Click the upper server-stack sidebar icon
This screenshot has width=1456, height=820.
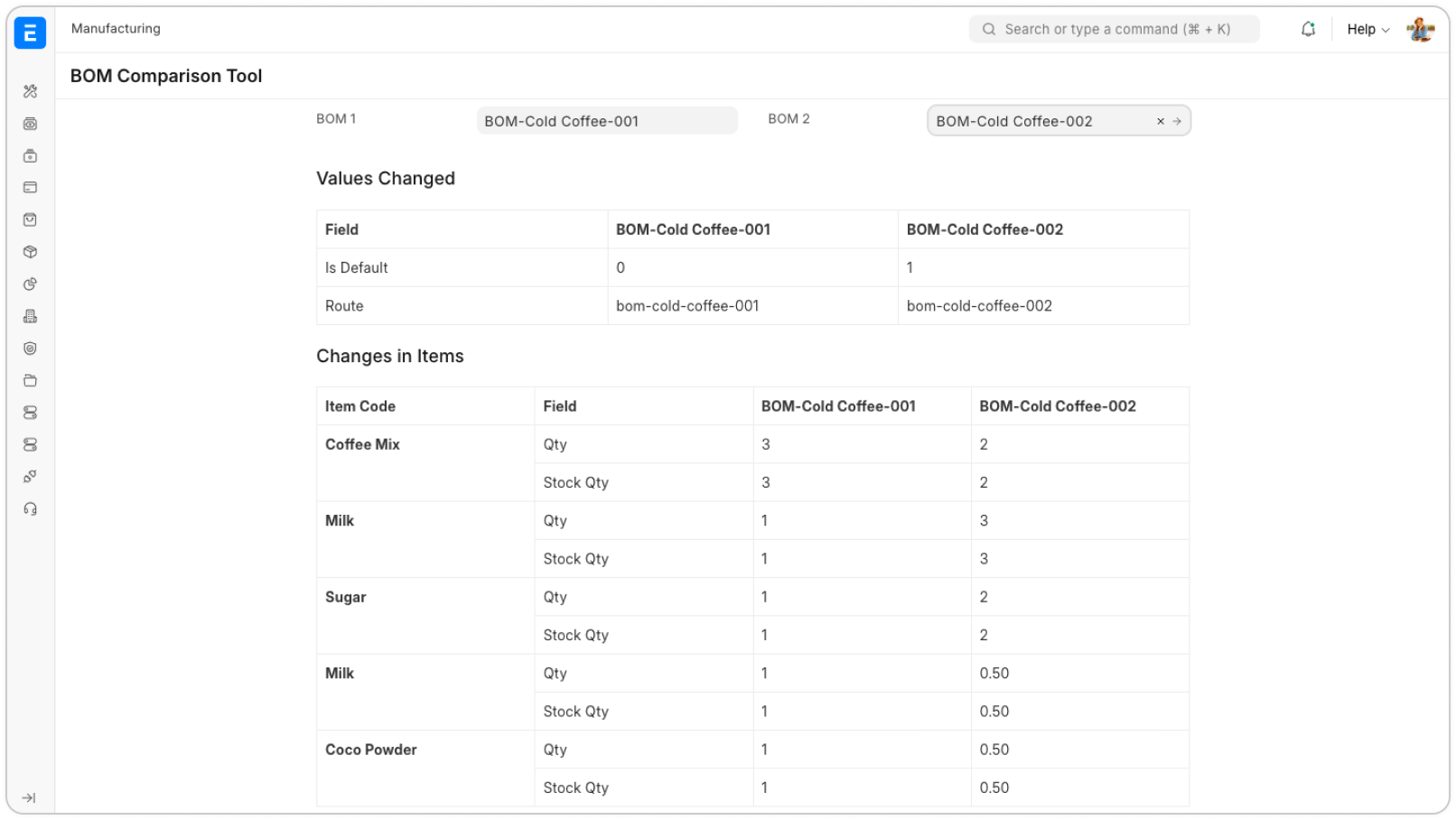[x=30, y=413]
